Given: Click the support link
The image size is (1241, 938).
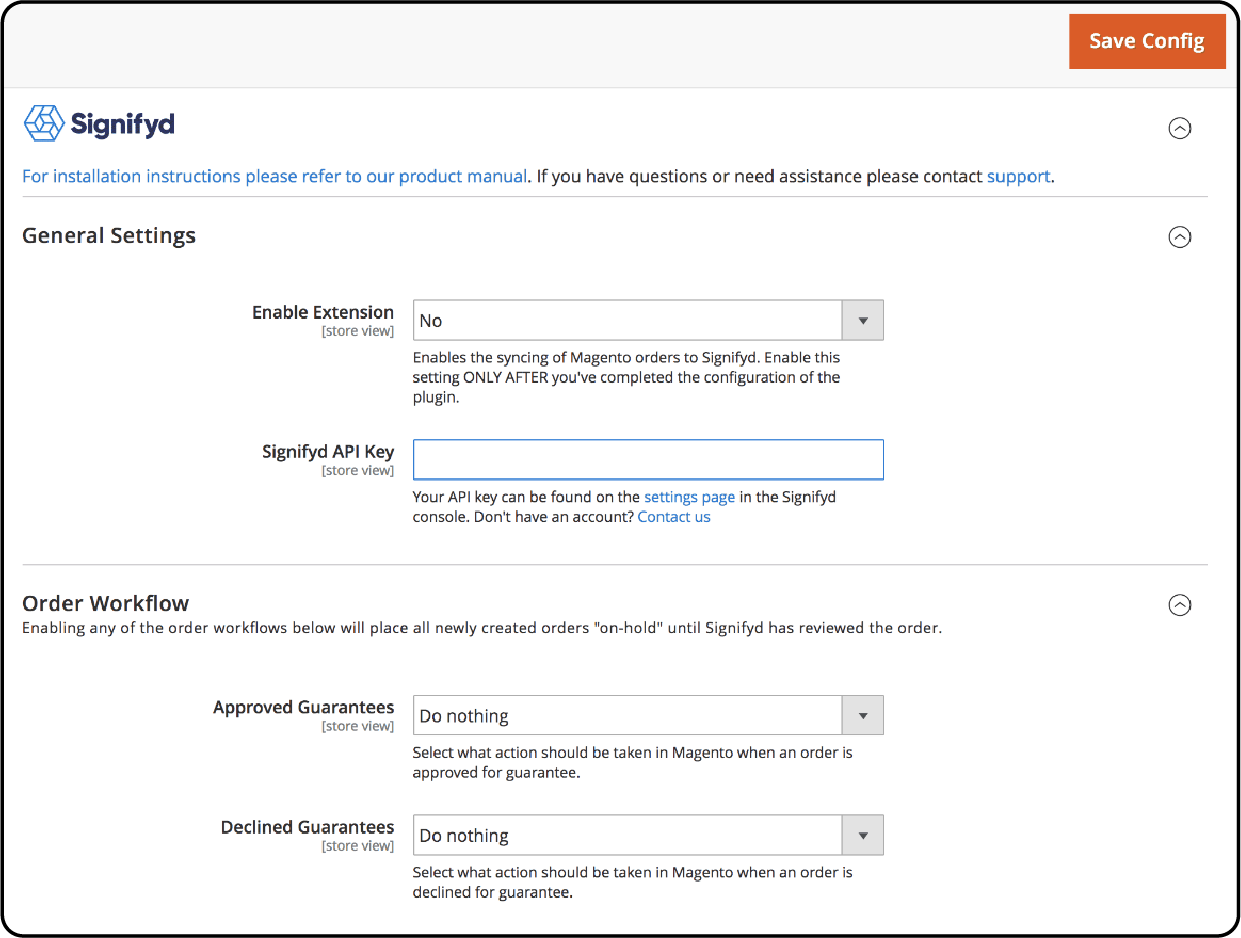Looking at the screenshot, I should 1018,177.
